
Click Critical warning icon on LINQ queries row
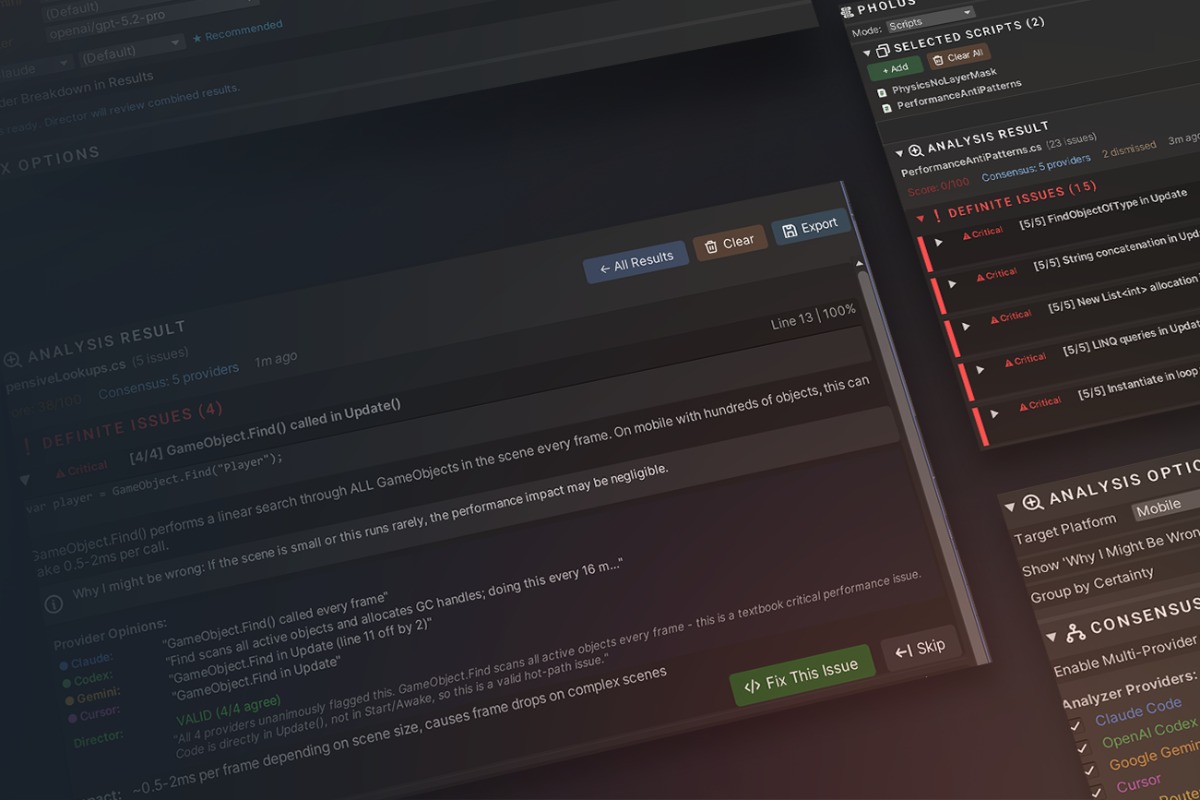[1009, 361]
